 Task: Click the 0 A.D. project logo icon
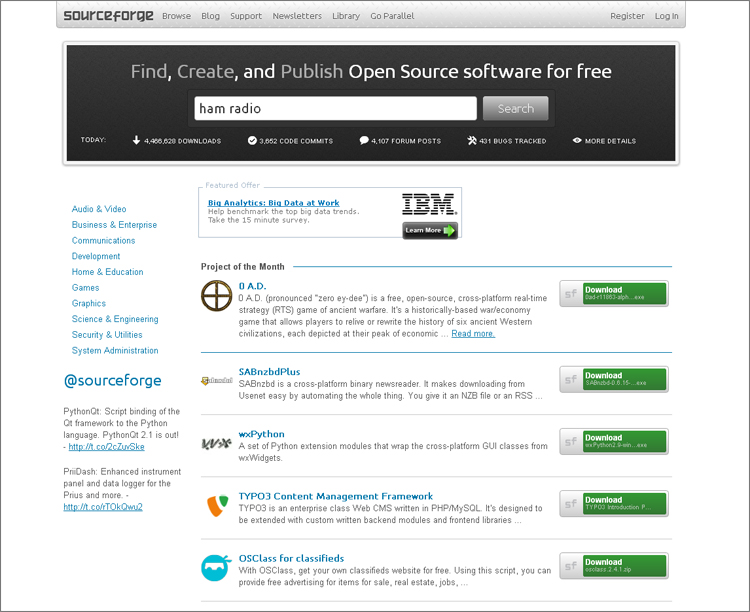[216, 297]
